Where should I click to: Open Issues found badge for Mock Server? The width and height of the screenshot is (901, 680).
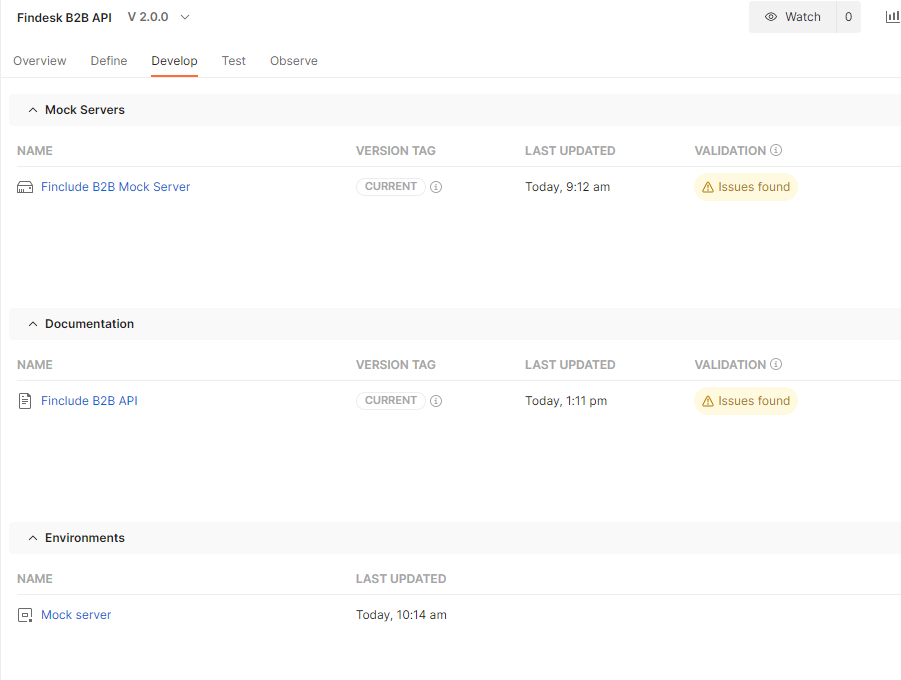tap(746, 187)
